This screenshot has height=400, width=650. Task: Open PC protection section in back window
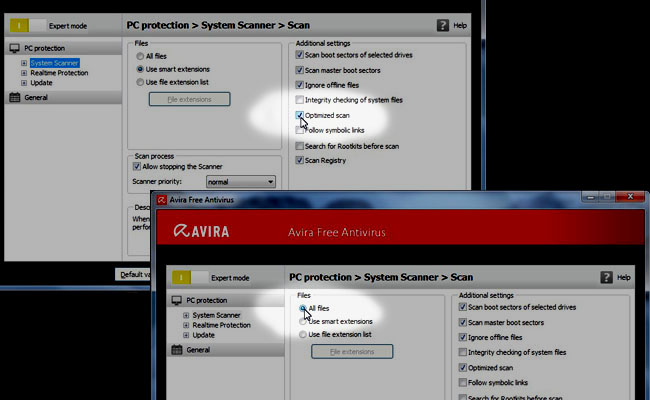(x=63, y=48)
